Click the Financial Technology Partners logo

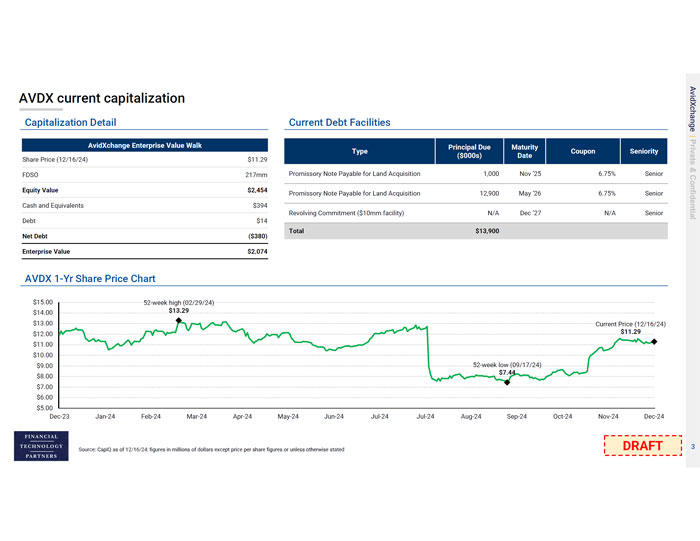pos(41,447)
